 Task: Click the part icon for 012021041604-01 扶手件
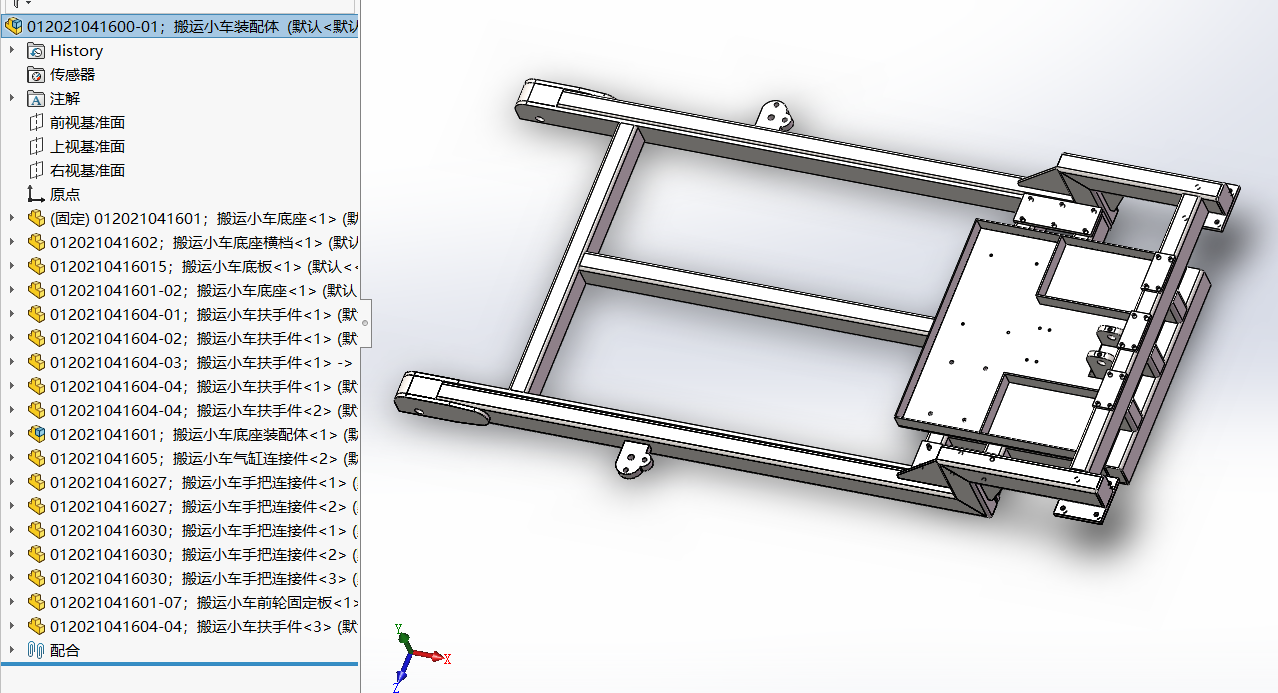coord(36,315)
